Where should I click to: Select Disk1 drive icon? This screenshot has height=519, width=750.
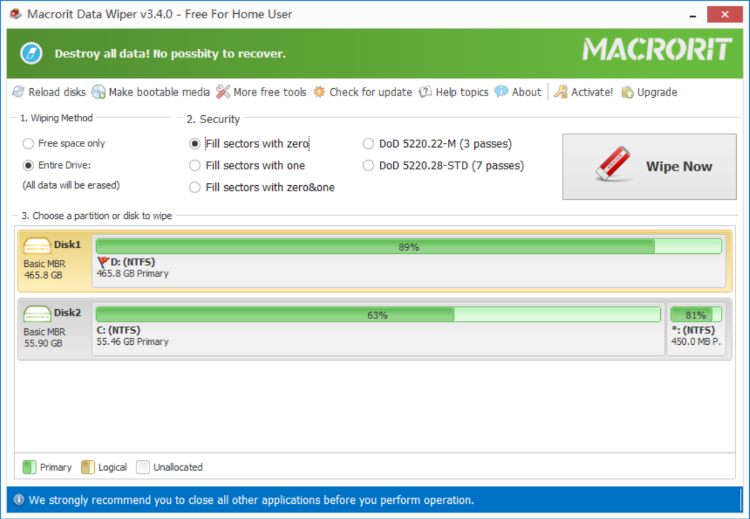(37, 246)
